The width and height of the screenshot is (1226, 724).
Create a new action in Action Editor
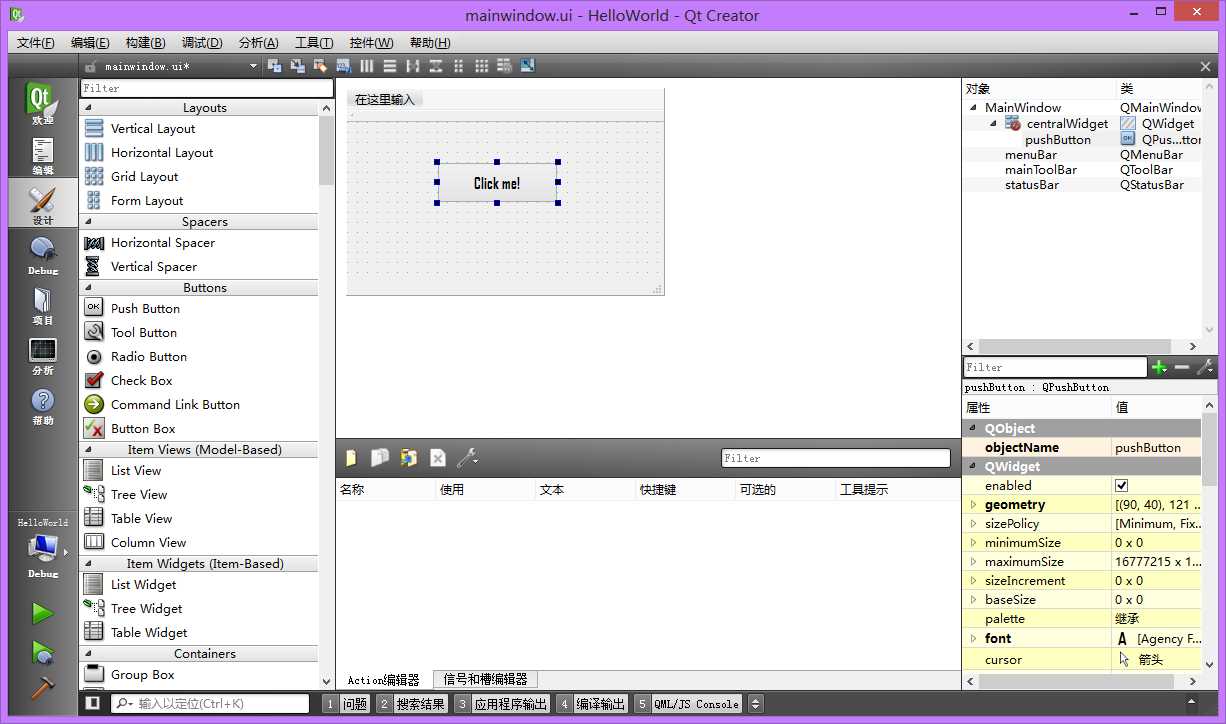(x=351, y=458)
